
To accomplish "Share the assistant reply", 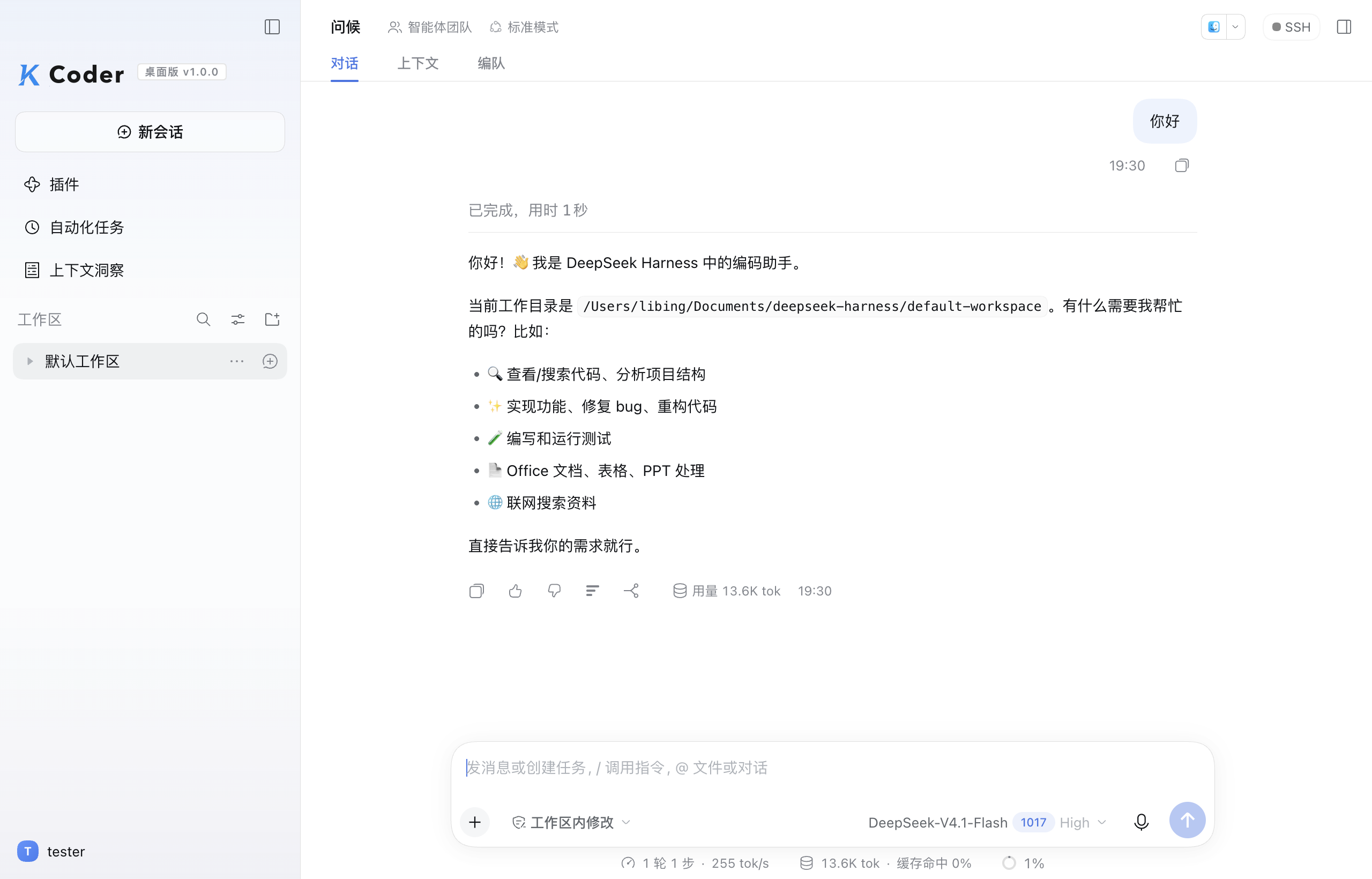I will coord(631,591).
